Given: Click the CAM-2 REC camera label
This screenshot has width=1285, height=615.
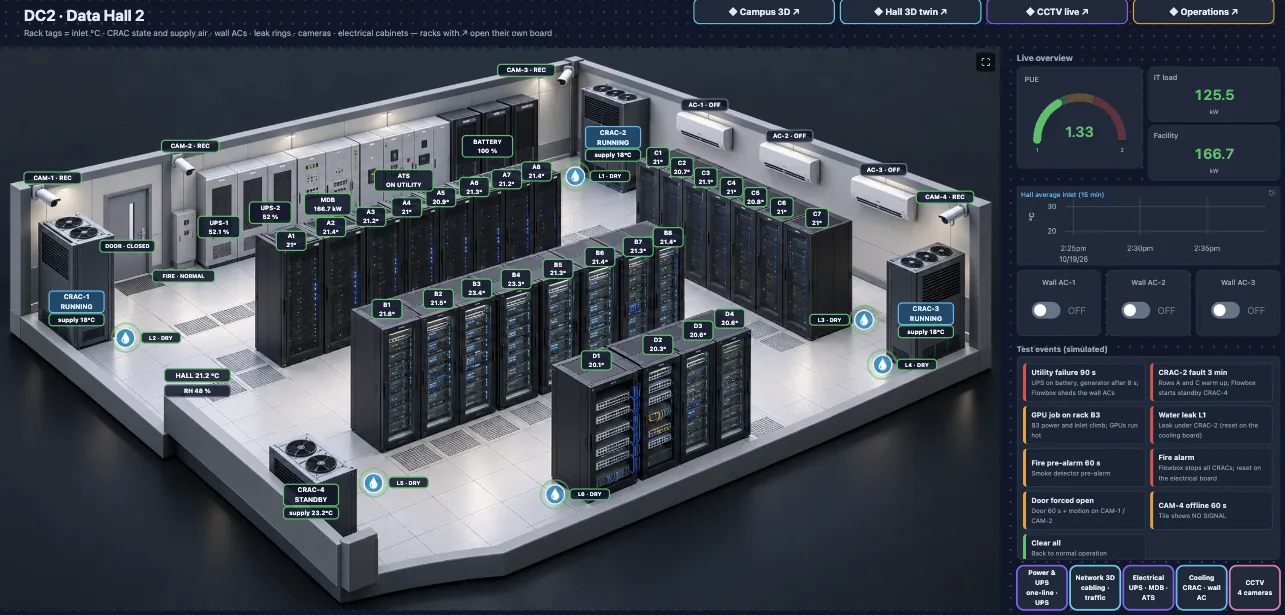Looking at the screenshot, I should click(x=189, y=146).
